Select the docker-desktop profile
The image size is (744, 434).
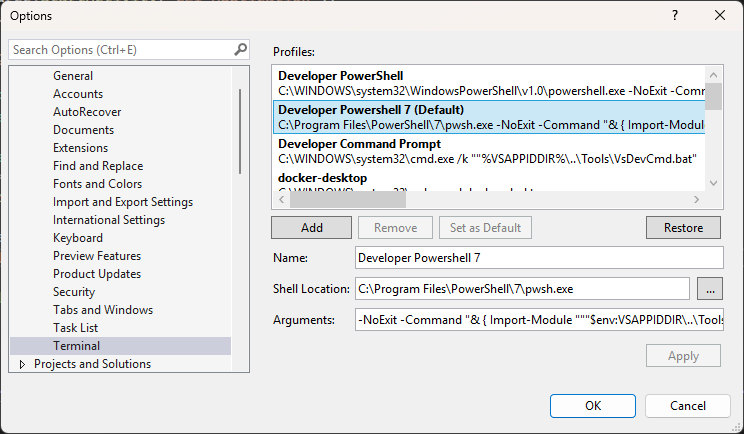(489, 180)
